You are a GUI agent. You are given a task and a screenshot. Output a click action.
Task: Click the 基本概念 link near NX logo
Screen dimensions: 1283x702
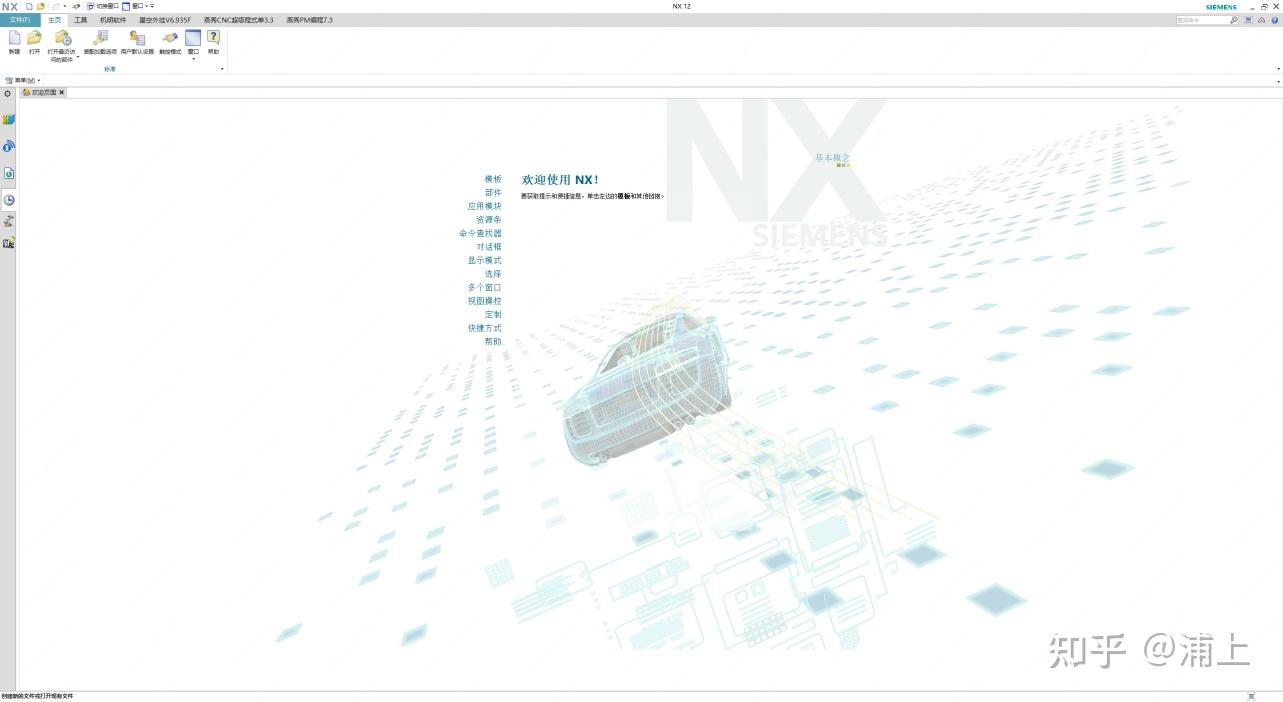[x=832, y=157]
